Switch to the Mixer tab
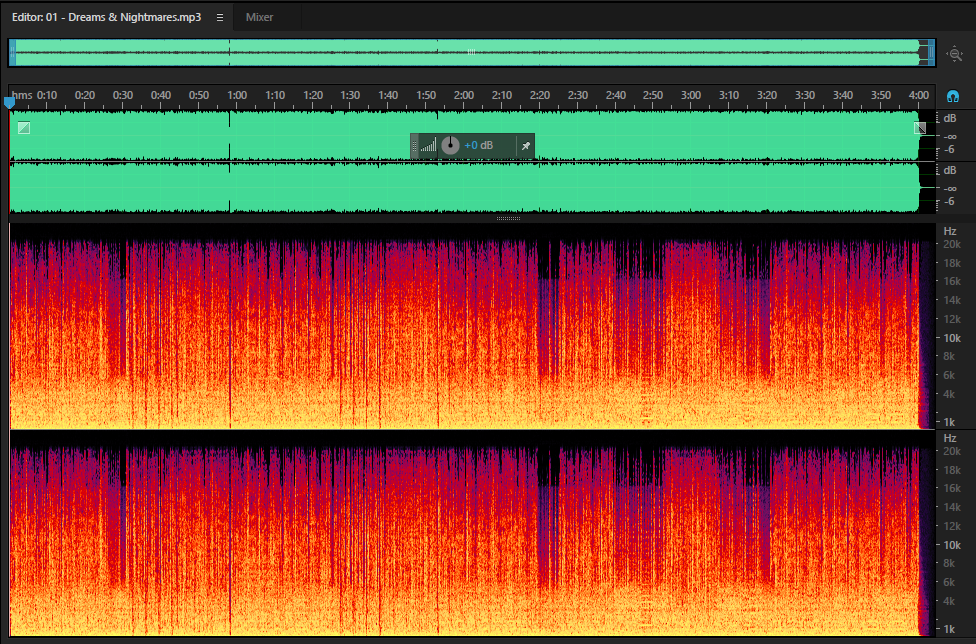This screenshot has height=644, width=976. [x=260, y=17]
